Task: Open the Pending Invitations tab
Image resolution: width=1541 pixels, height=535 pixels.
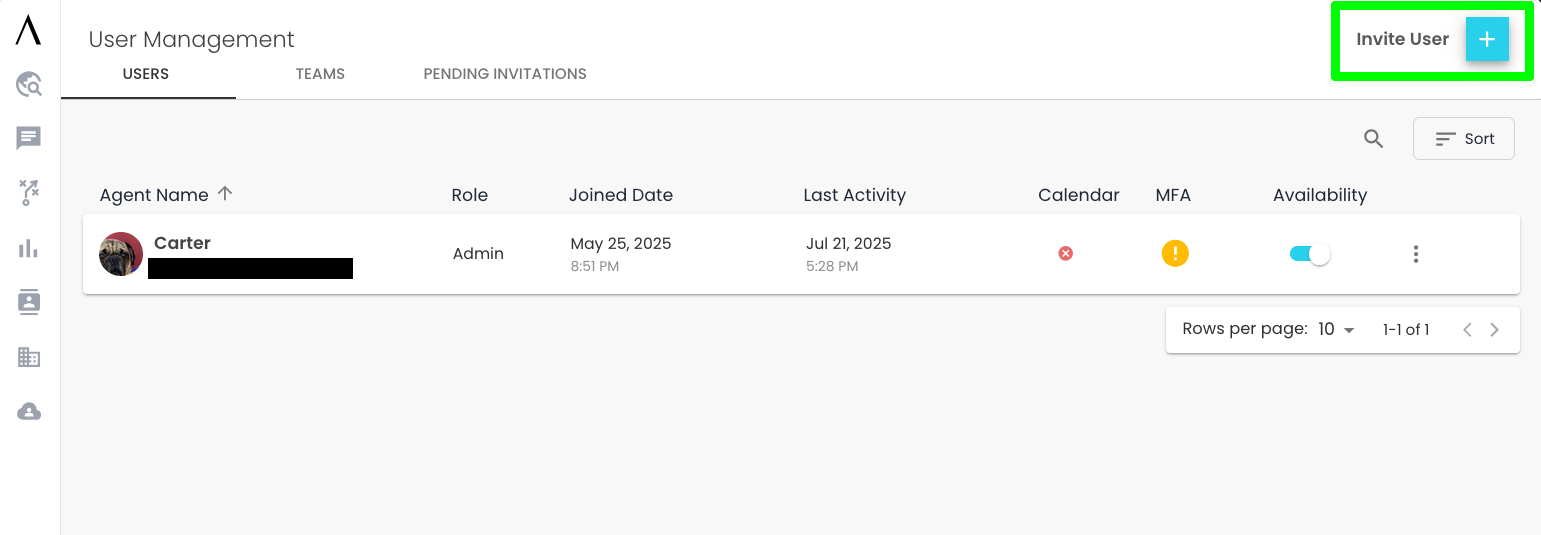Action: click(505, 74)
